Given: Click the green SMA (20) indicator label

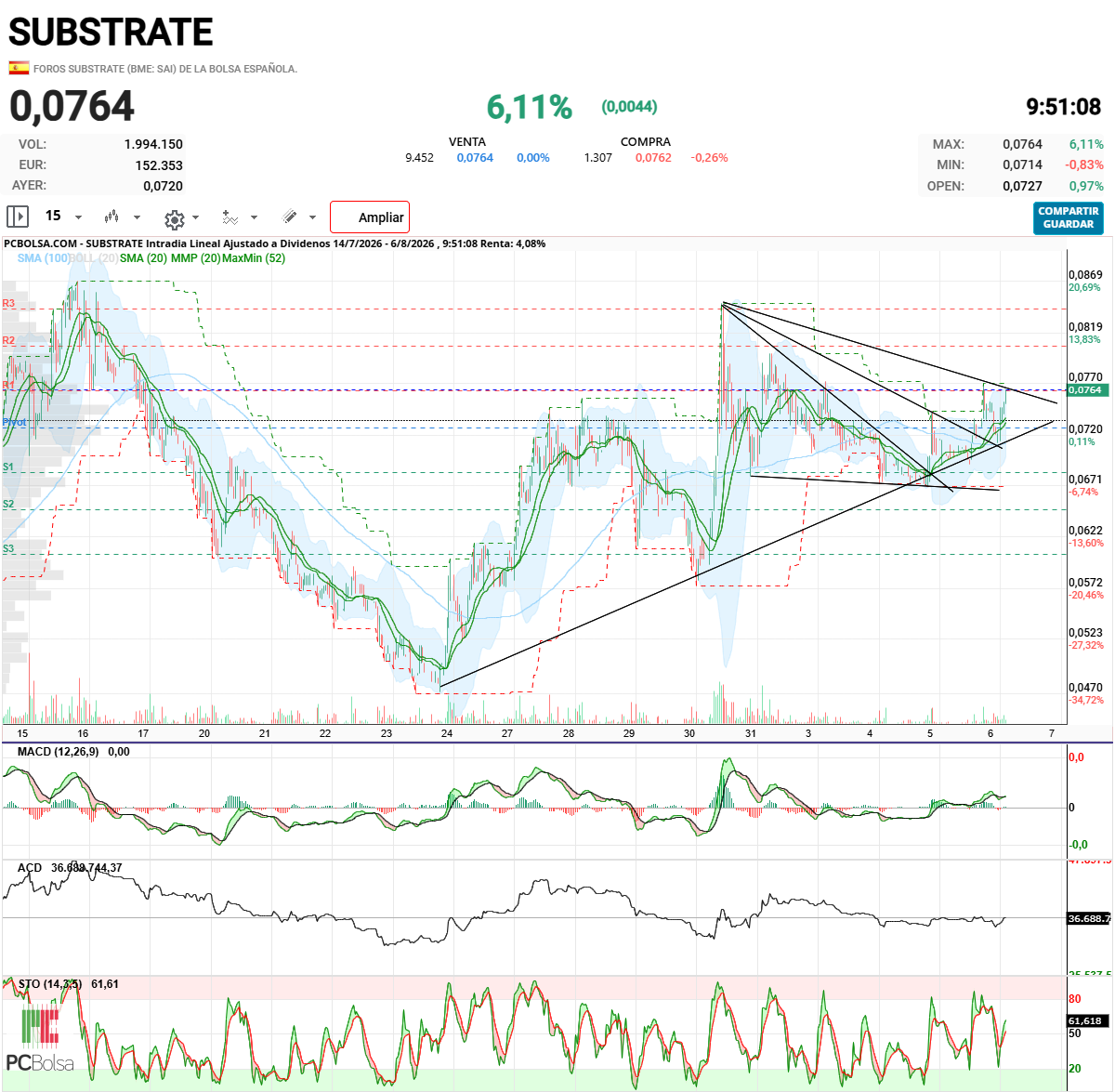Looking at the screenshot, I should (143, 258).
